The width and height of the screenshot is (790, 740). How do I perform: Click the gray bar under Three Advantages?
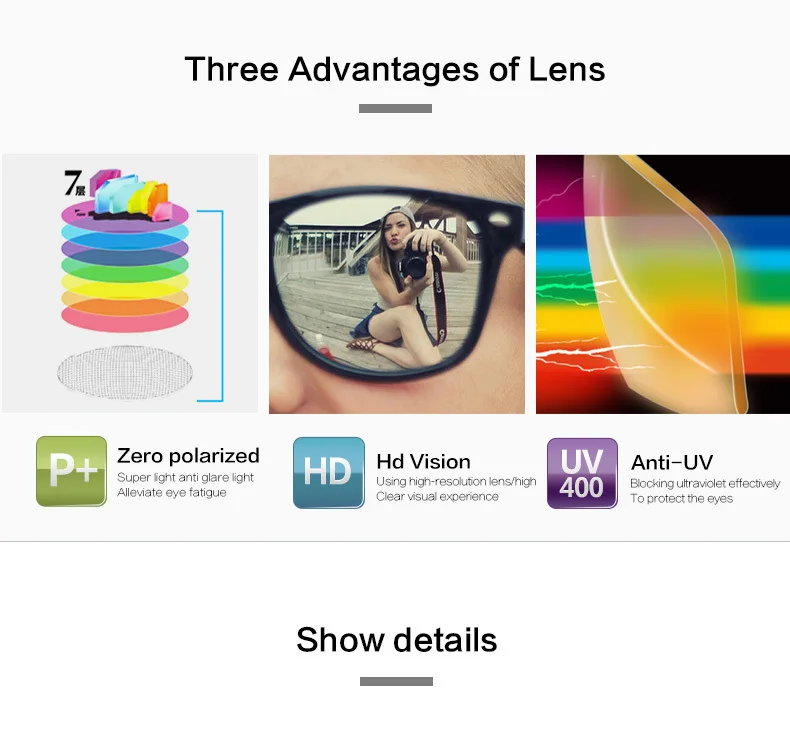coord(396,108)
